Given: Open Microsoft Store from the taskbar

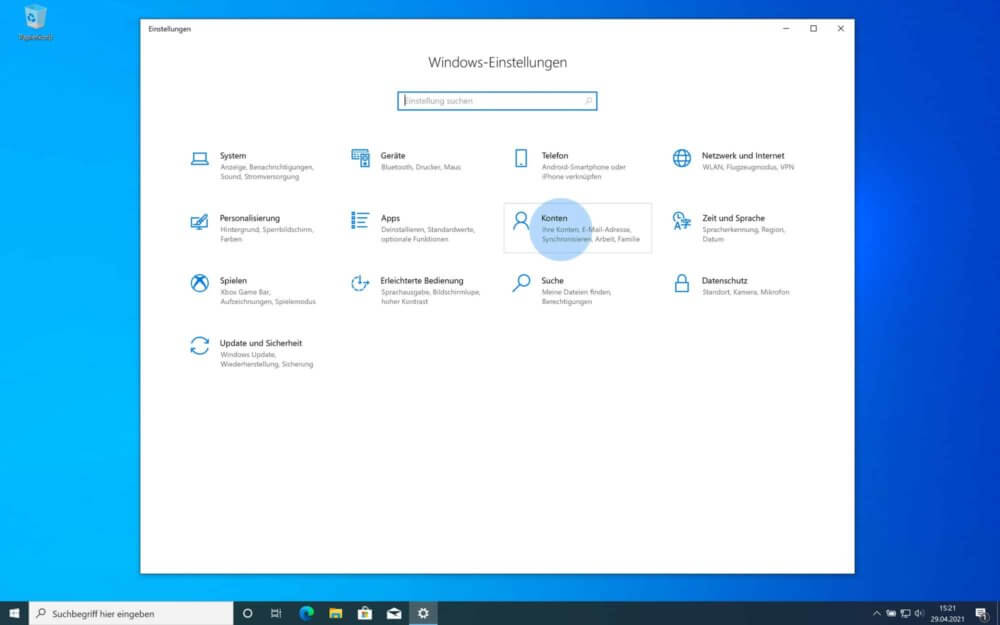Looking at the screenshot, I should pos(366,612).
